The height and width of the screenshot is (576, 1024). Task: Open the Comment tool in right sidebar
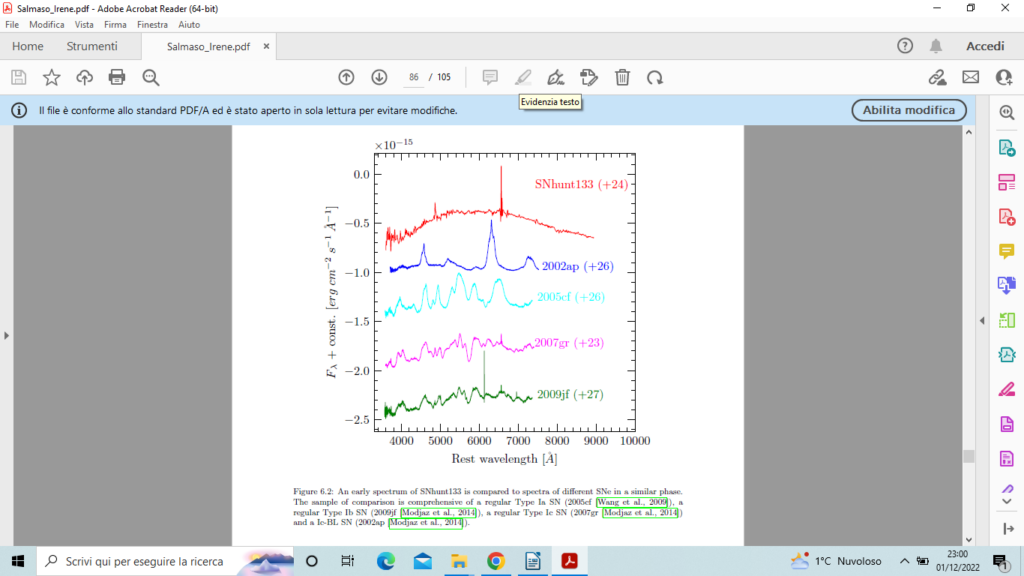(1006, 251)
